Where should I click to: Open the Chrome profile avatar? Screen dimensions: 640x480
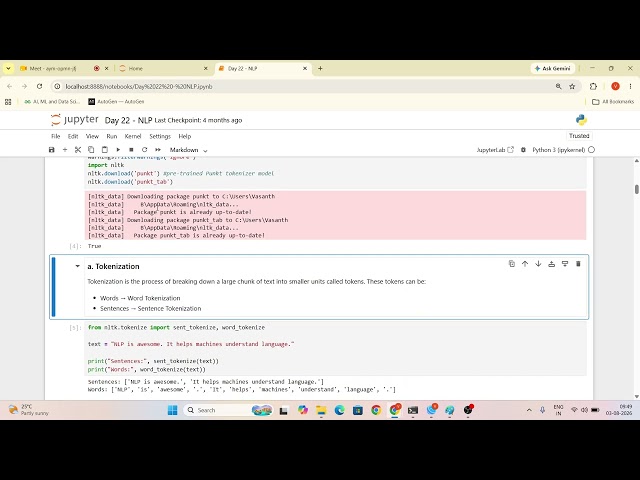[615, 87]
